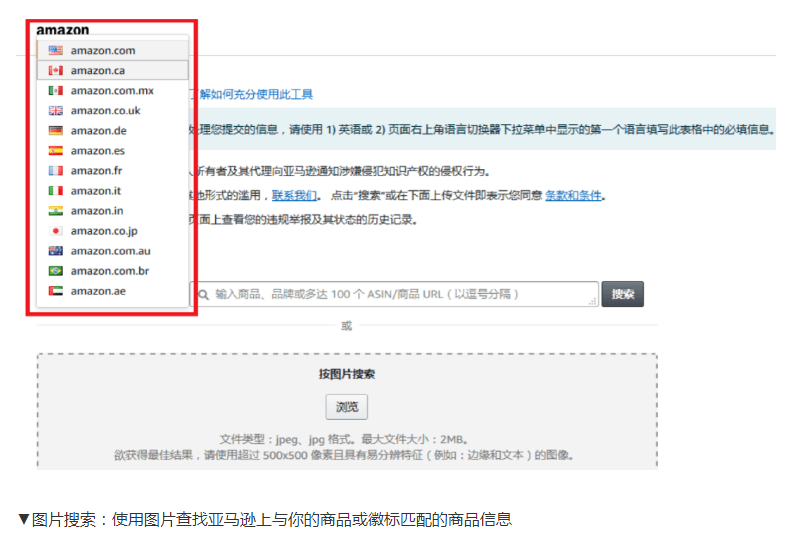Click the Japan flag icon
This screenshot has width=799, height=548.
pyautogui.click(x=56, y=231)
